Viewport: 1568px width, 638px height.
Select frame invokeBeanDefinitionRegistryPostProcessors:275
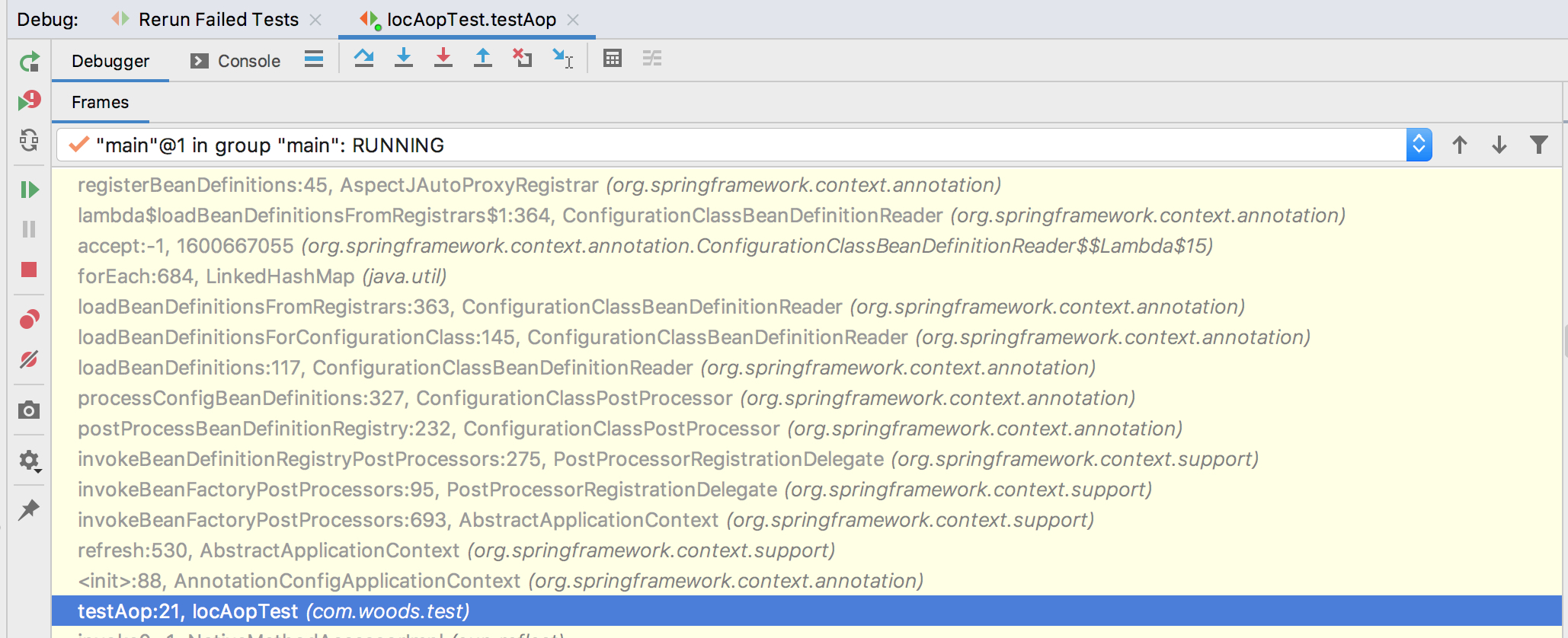click(806, 459)
